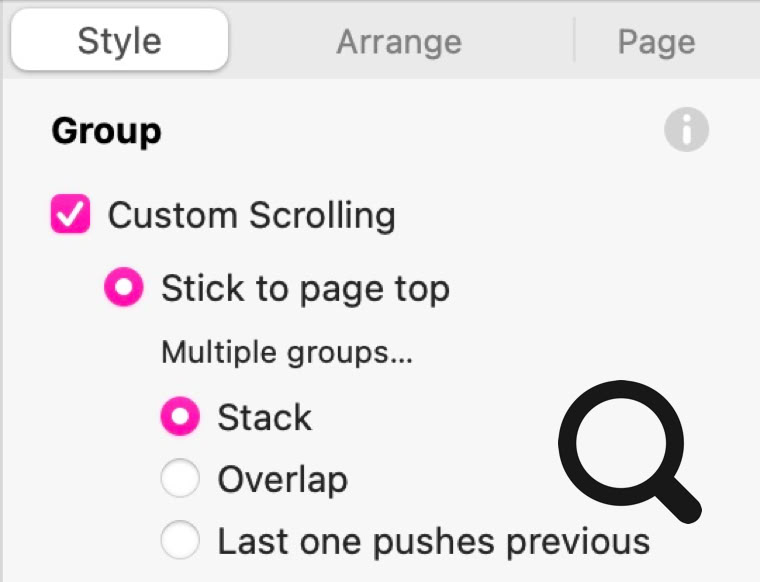Click the divider between Arrange and Page
Viewport: 760px width, 582px height.
[x=574, y=42]
